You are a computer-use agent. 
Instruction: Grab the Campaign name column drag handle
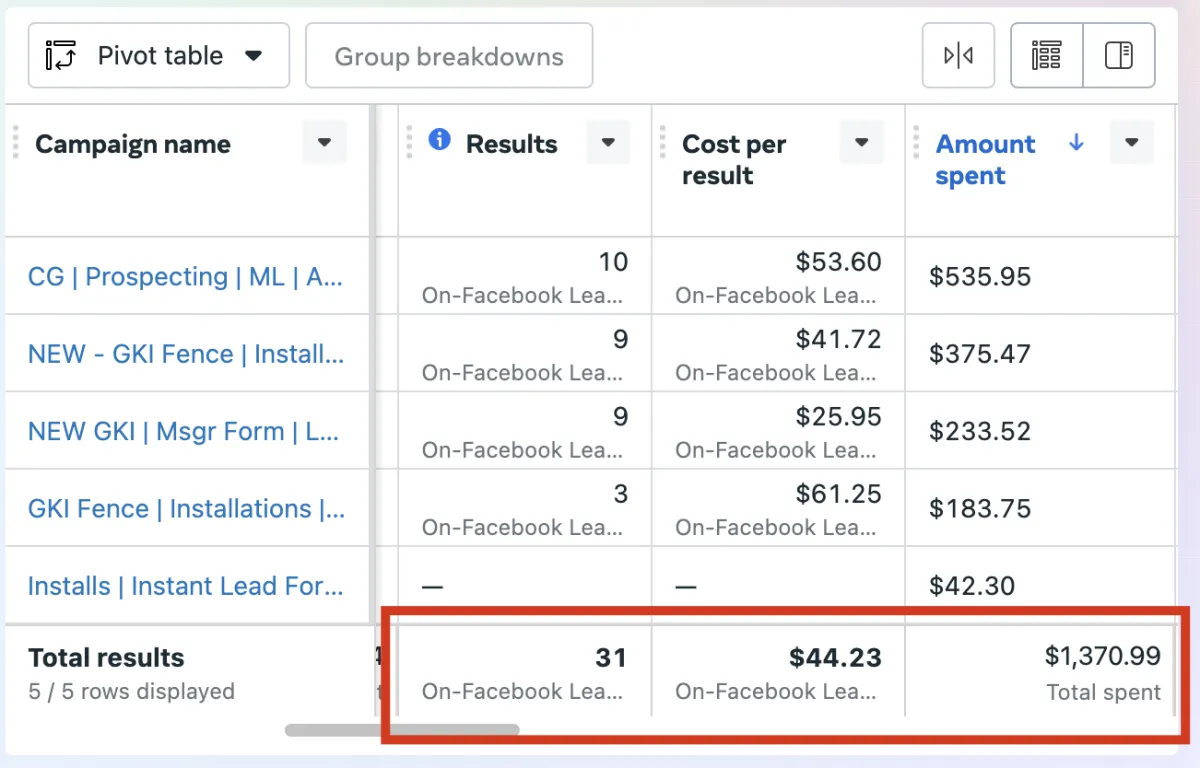pos(16,143)
